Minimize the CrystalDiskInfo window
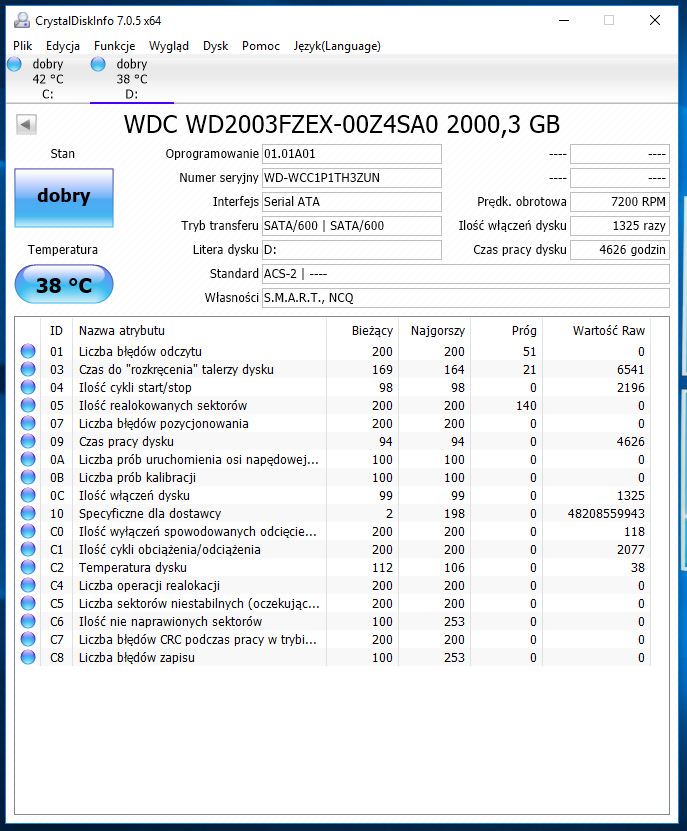This screenshot has height=831, width=687. click(x=564, y=20)
